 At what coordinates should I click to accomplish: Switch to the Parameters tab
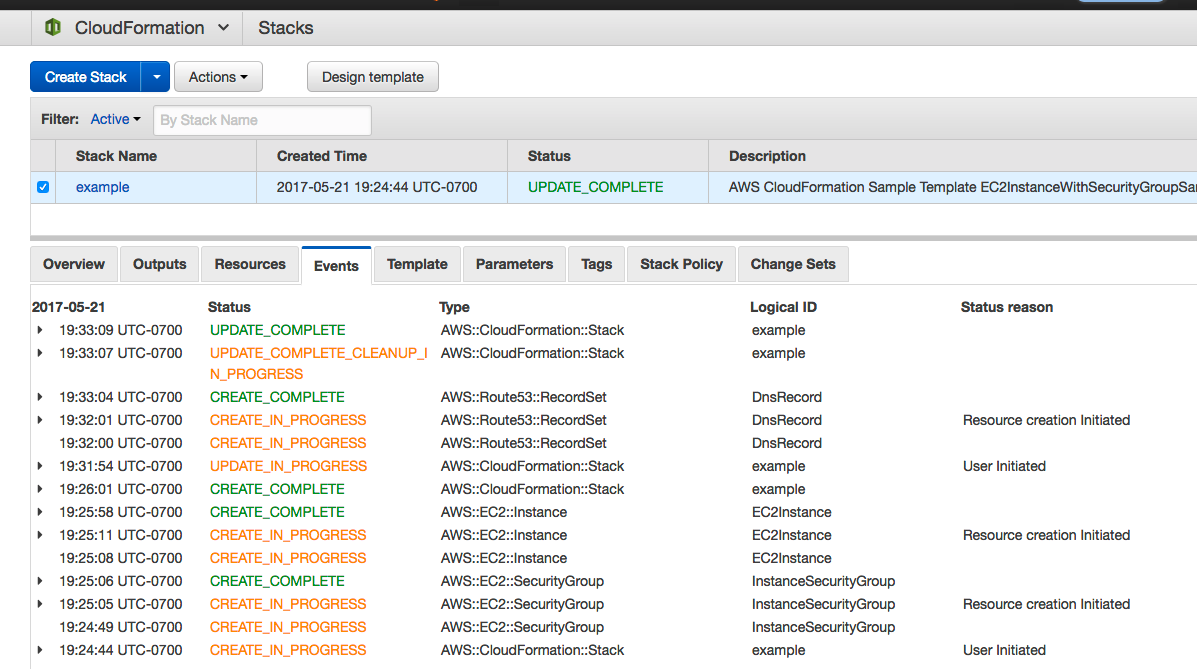pyautogui.click(x=515, y=264)
